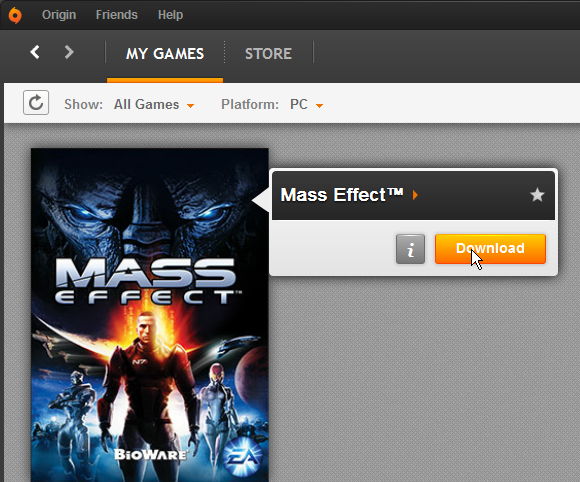Open the Help menu
The image size is (580, 482).
tap(170, 15)
